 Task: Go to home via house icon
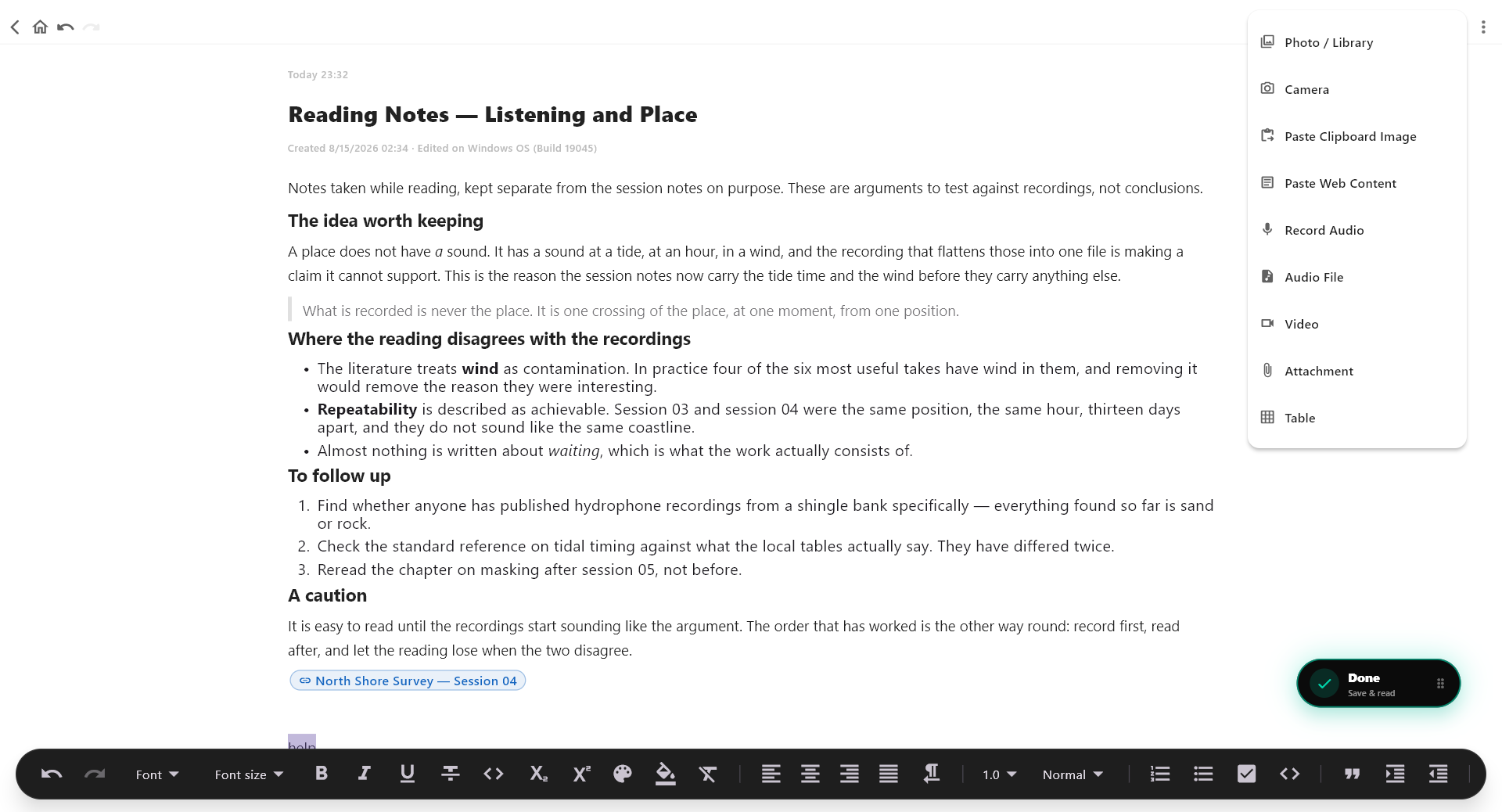40,27
